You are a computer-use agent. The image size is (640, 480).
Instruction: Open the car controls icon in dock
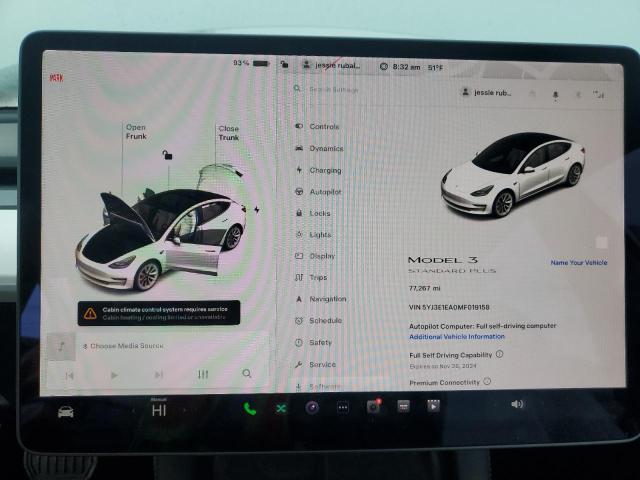point(66,411)
